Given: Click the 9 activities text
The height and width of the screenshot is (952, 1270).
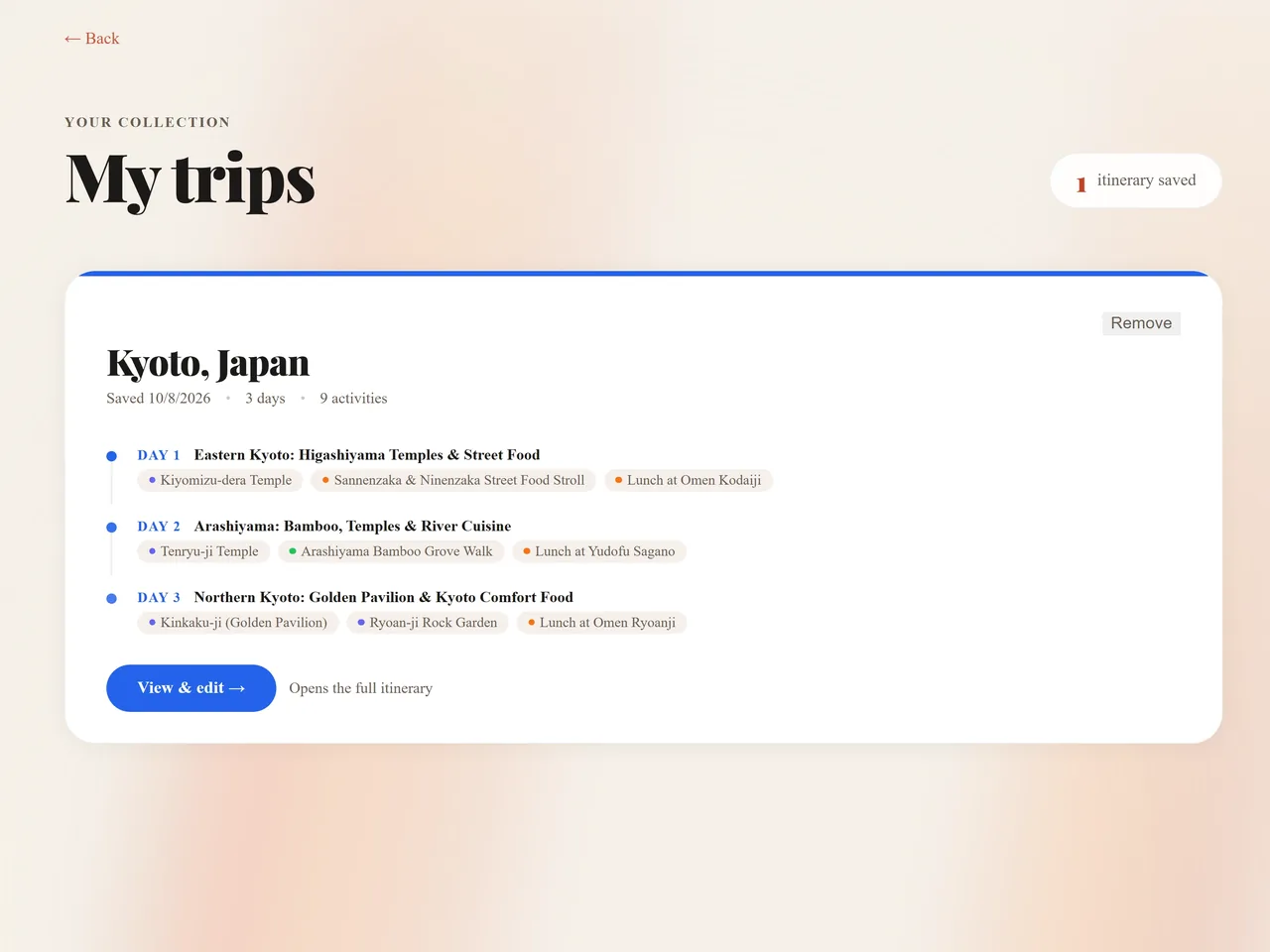Looking at the screenshot, I should coord(353,399).
